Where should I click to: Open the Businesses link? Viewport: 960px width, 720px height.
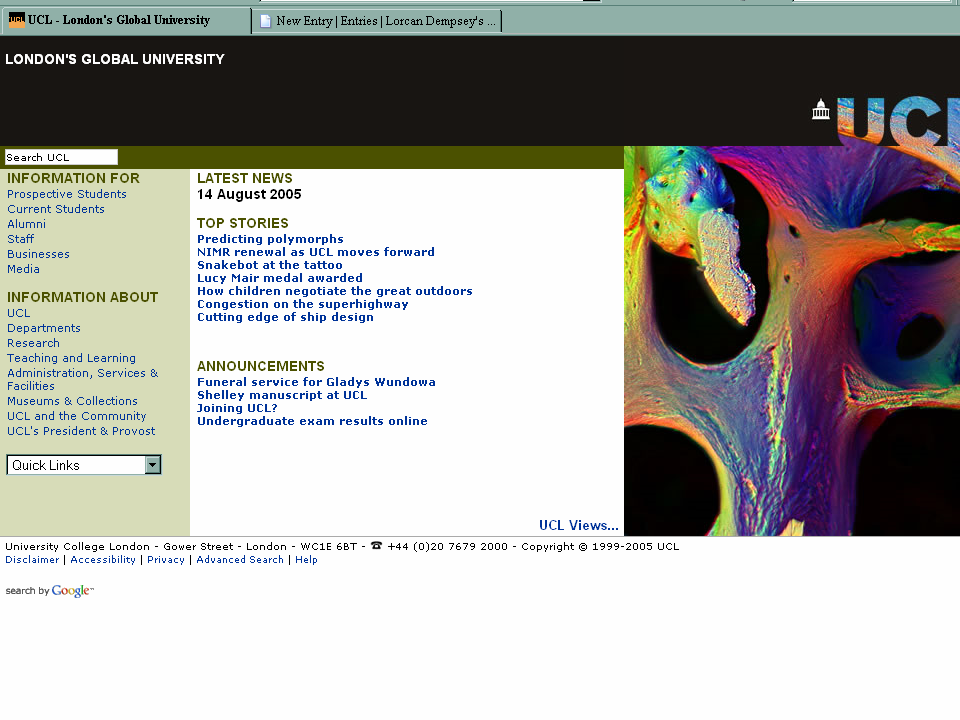click(x=38, y=254)
